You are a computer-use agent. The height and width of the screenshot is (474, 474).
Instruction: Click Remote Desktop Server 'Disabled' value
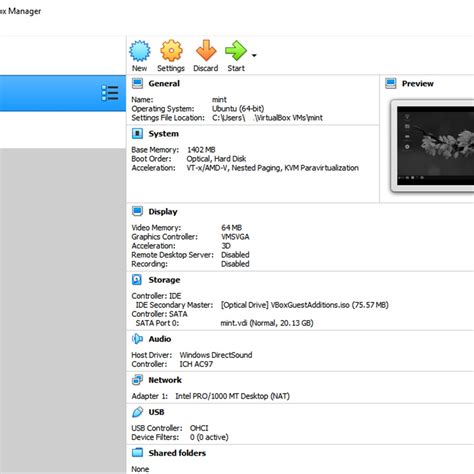tap(235, 255)
